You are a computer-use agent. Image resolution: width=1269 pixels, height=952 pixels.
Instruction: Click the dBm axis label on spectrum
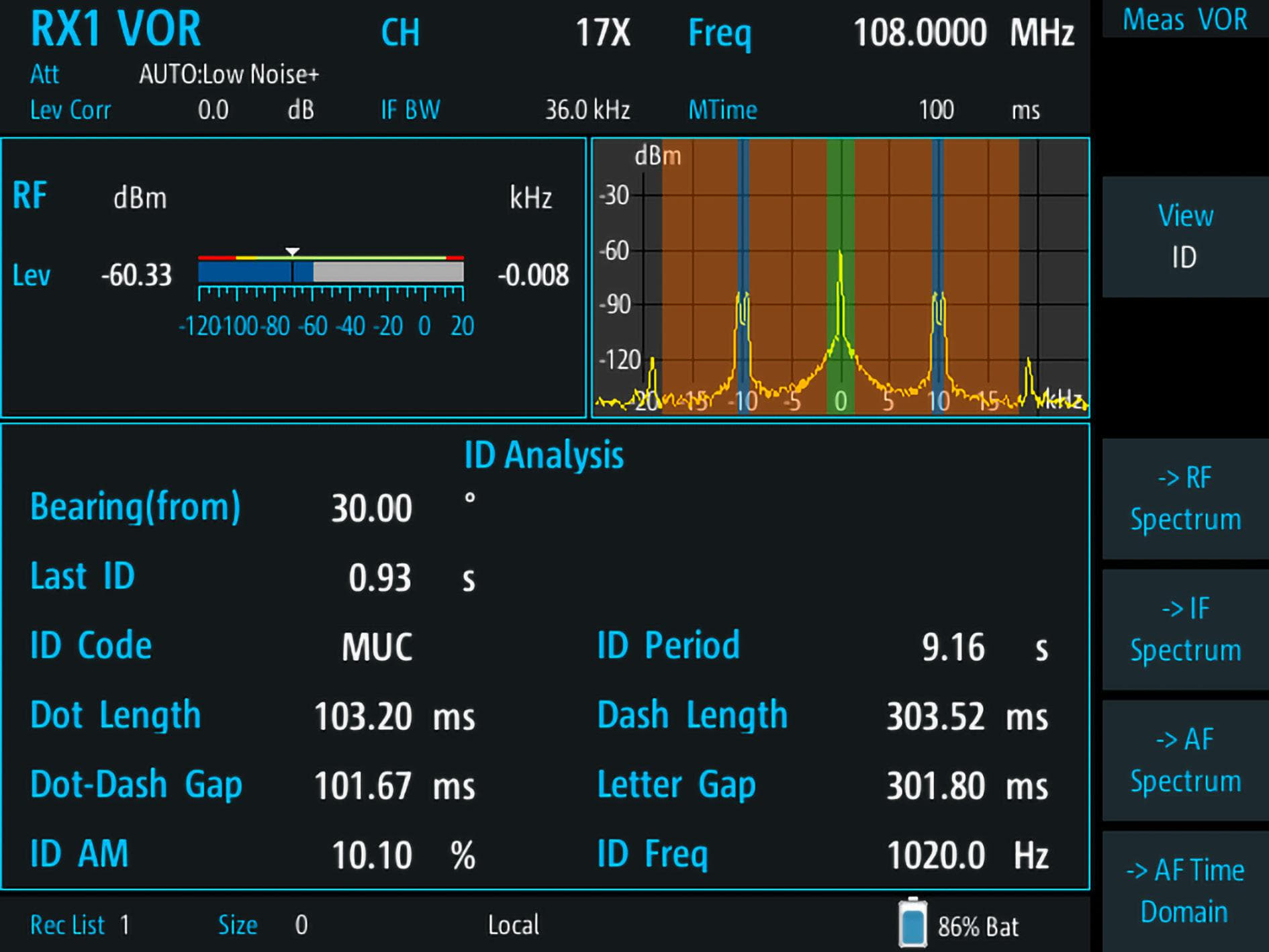pyautogui.click(x=656, y=156)
